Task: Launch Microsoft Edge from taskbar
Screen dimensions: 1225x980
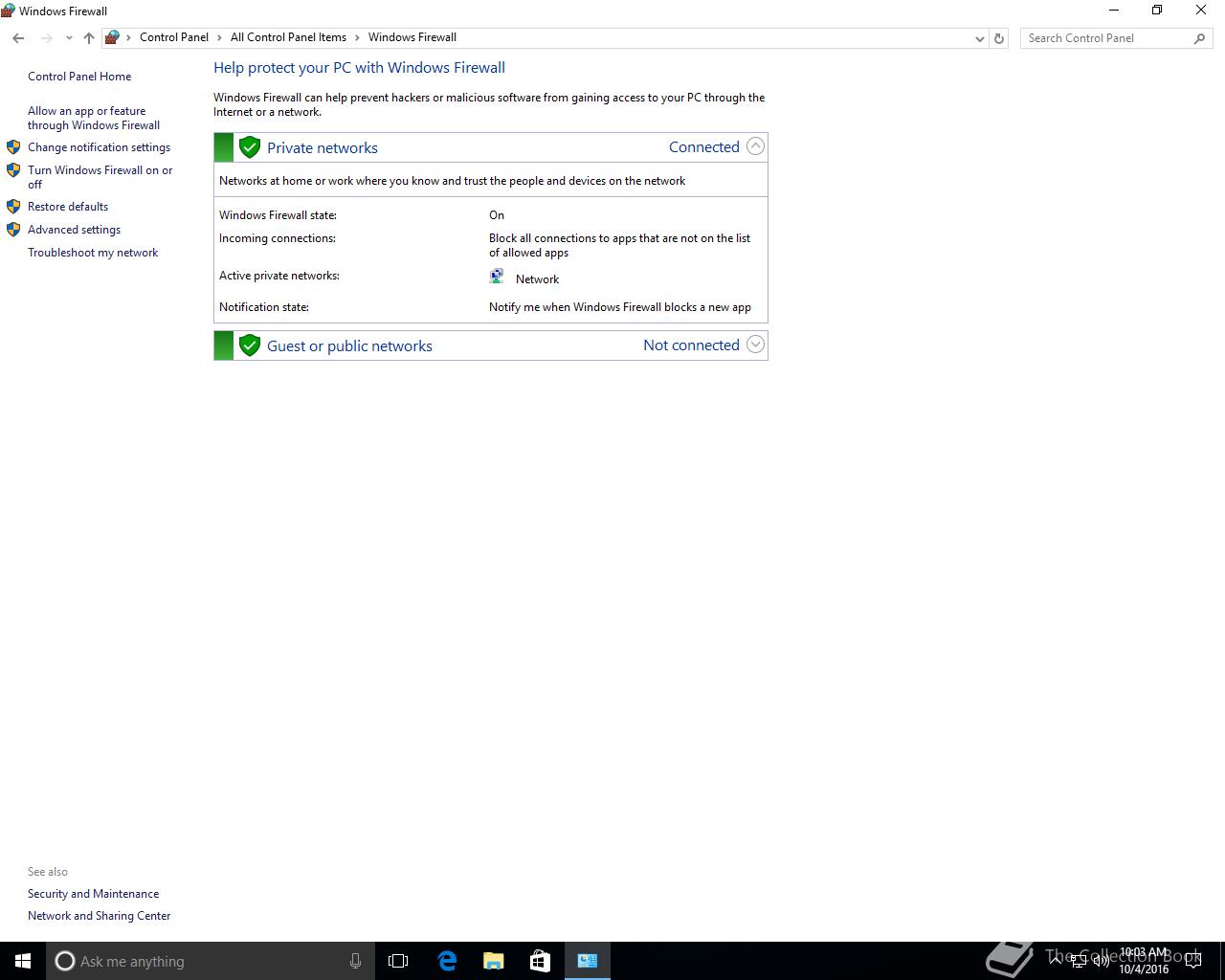Action: point(447,961)
